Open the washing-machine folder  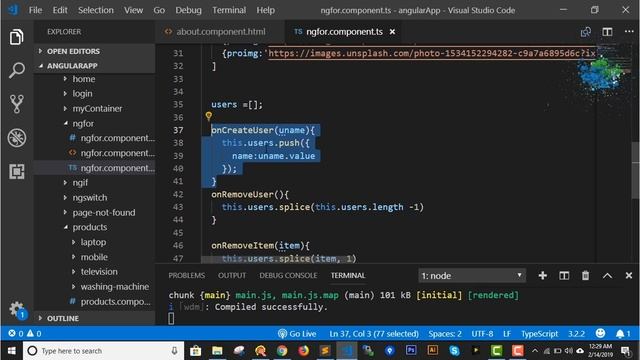click(x=115, y=287)
